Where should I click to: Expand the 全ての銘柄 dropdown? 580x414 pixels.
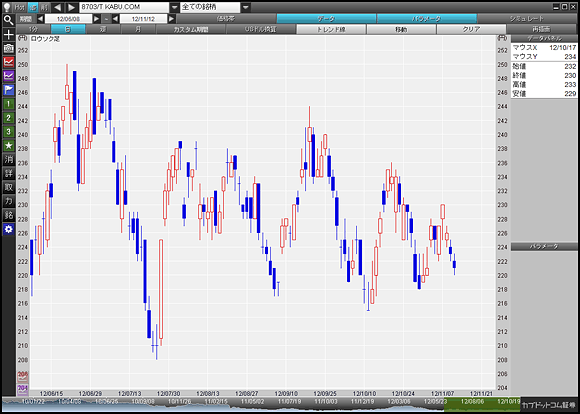coord(246,7)
